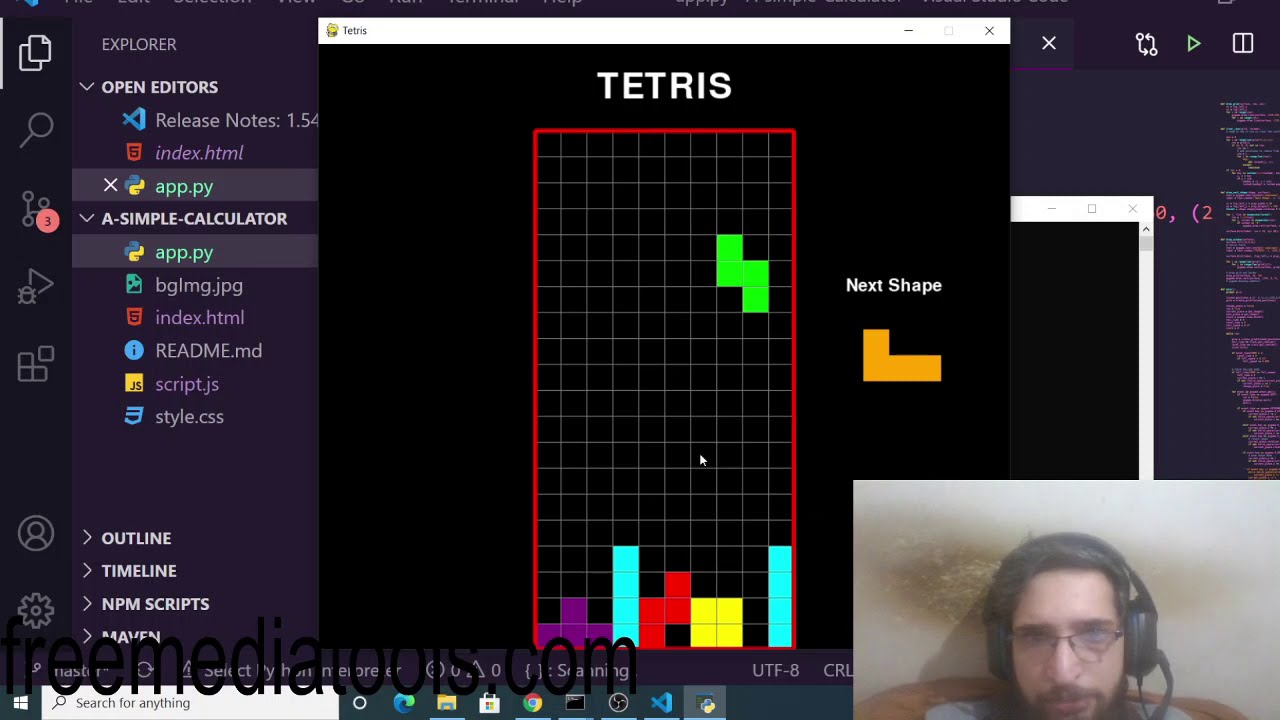Click the console window scrollbar up arrow
This screenshot has width=1280, height=720.
pos(1146,229)
